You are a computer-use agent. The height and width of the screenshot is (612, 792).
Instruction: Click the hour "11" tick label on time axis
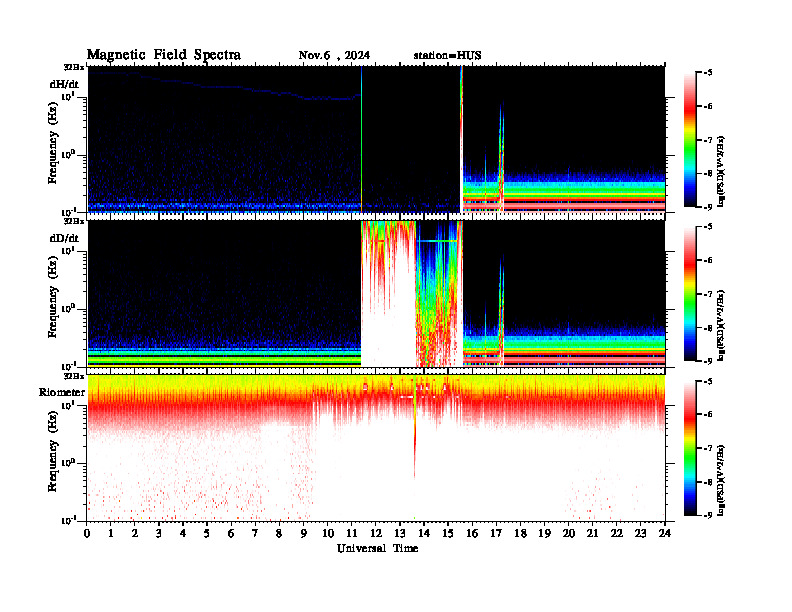coord(352,534)
